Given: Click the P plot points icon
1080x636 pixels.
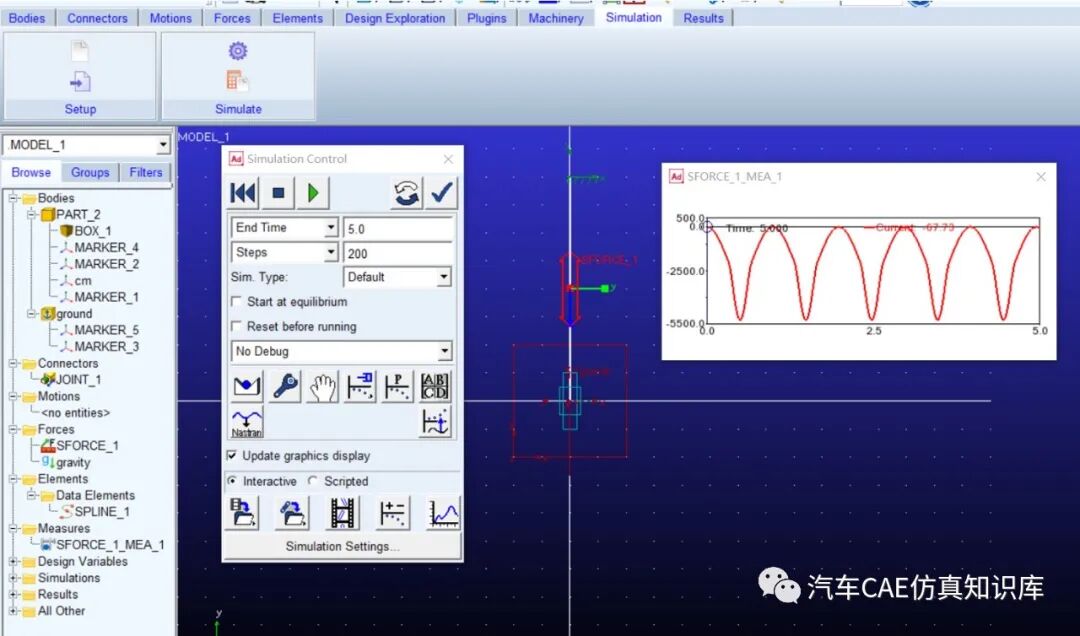Looking at the screenshot, I should [x=397, y=386].
